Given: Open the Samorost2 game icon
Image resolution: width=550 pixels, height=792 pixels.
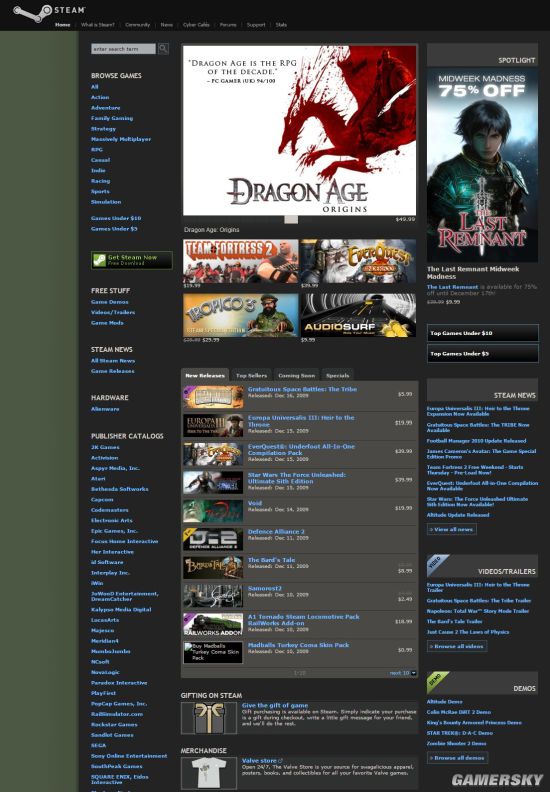Looking at the screenshot, I should pos(213,596).
